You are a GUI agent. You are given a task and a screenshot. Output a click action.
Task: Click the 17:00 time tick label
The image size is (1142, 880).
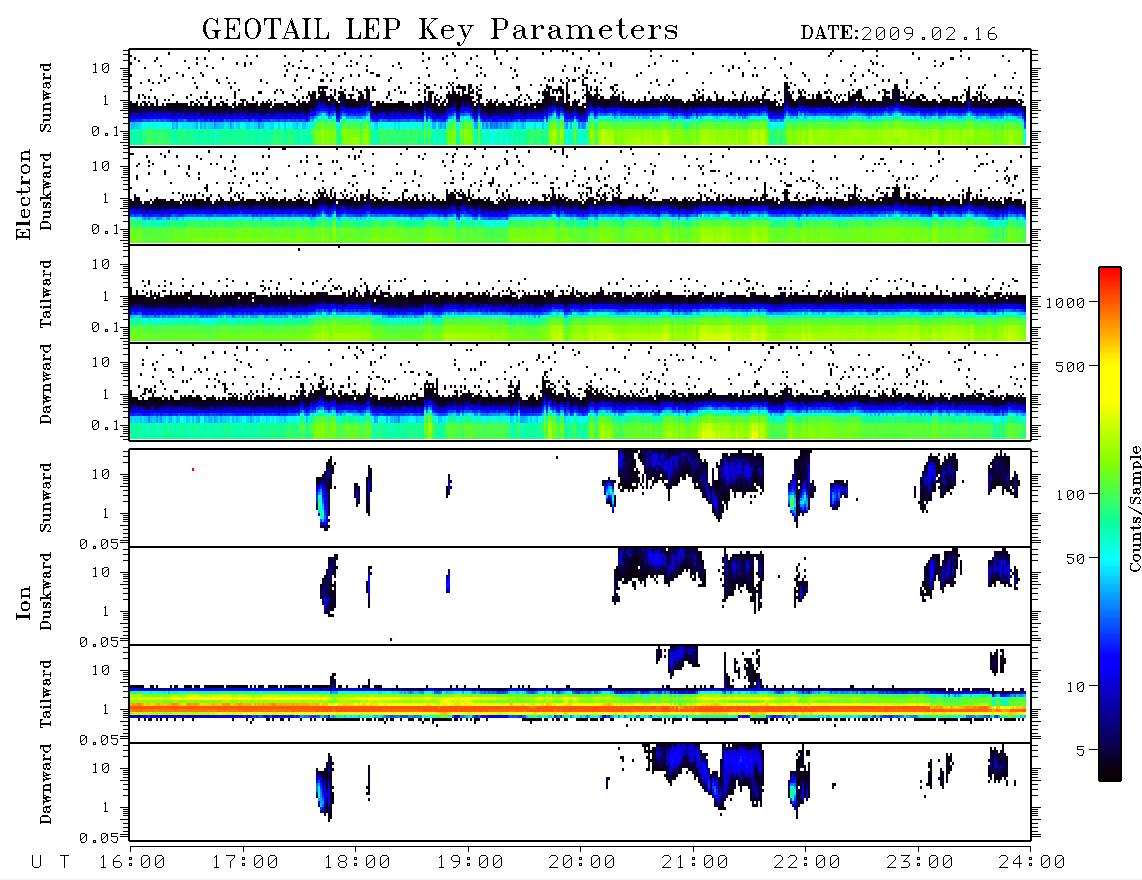pyautogui.click(x=245, y=863)
